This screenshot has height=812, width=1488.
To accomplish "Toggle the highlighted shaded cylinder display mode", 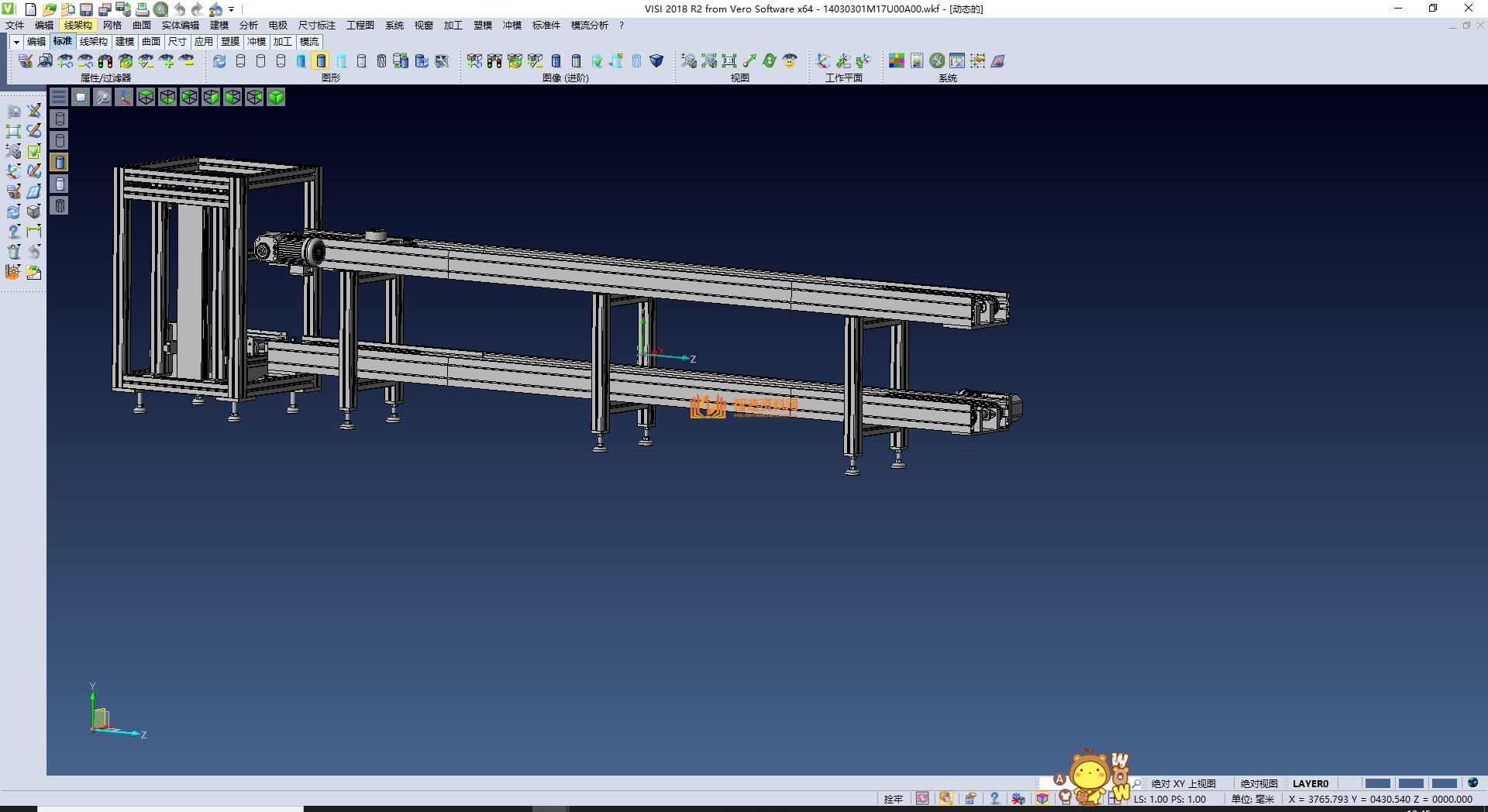I will 321,61.
